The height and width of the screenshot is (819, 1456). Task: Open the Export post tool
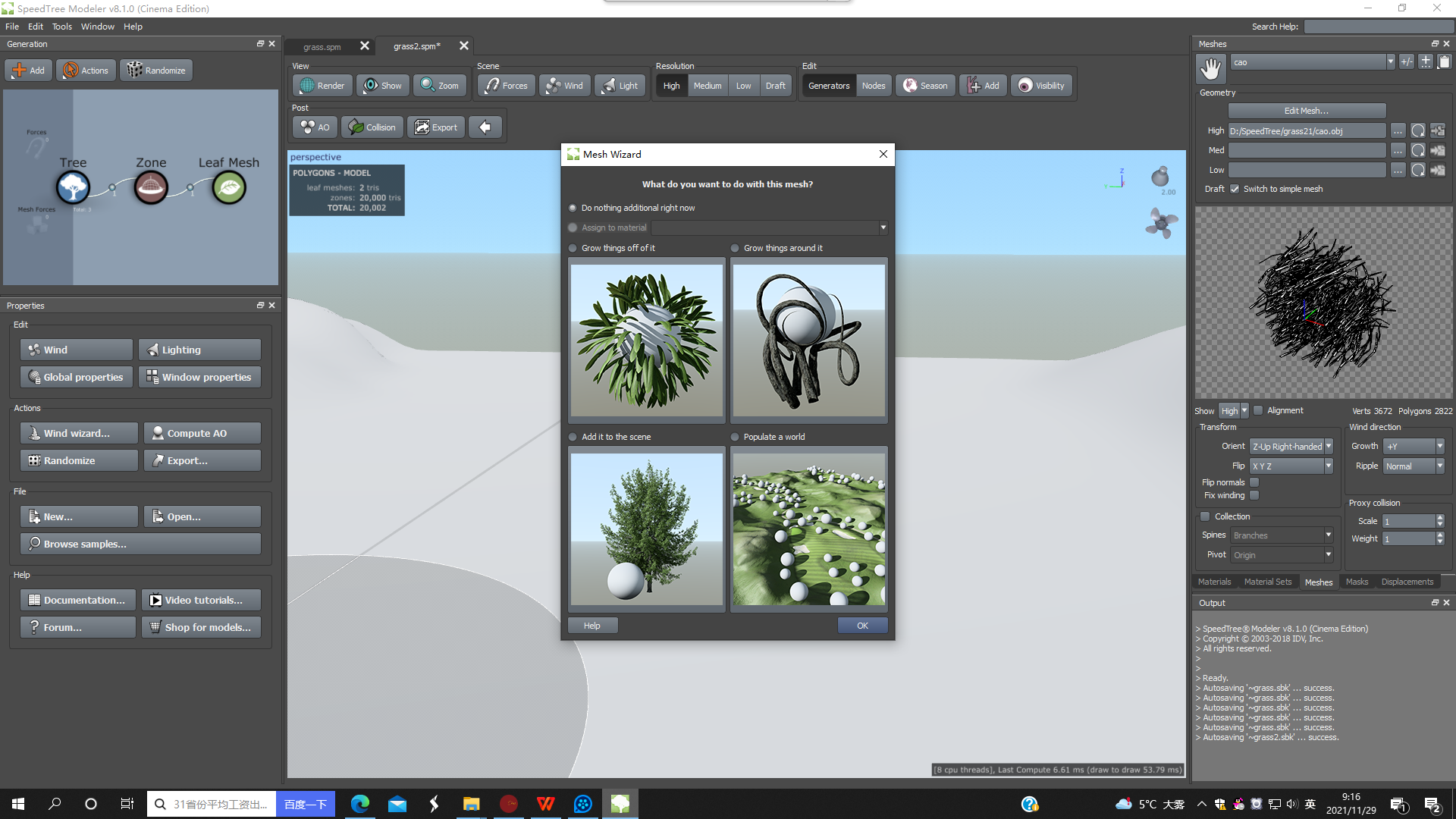click(435, 127)
